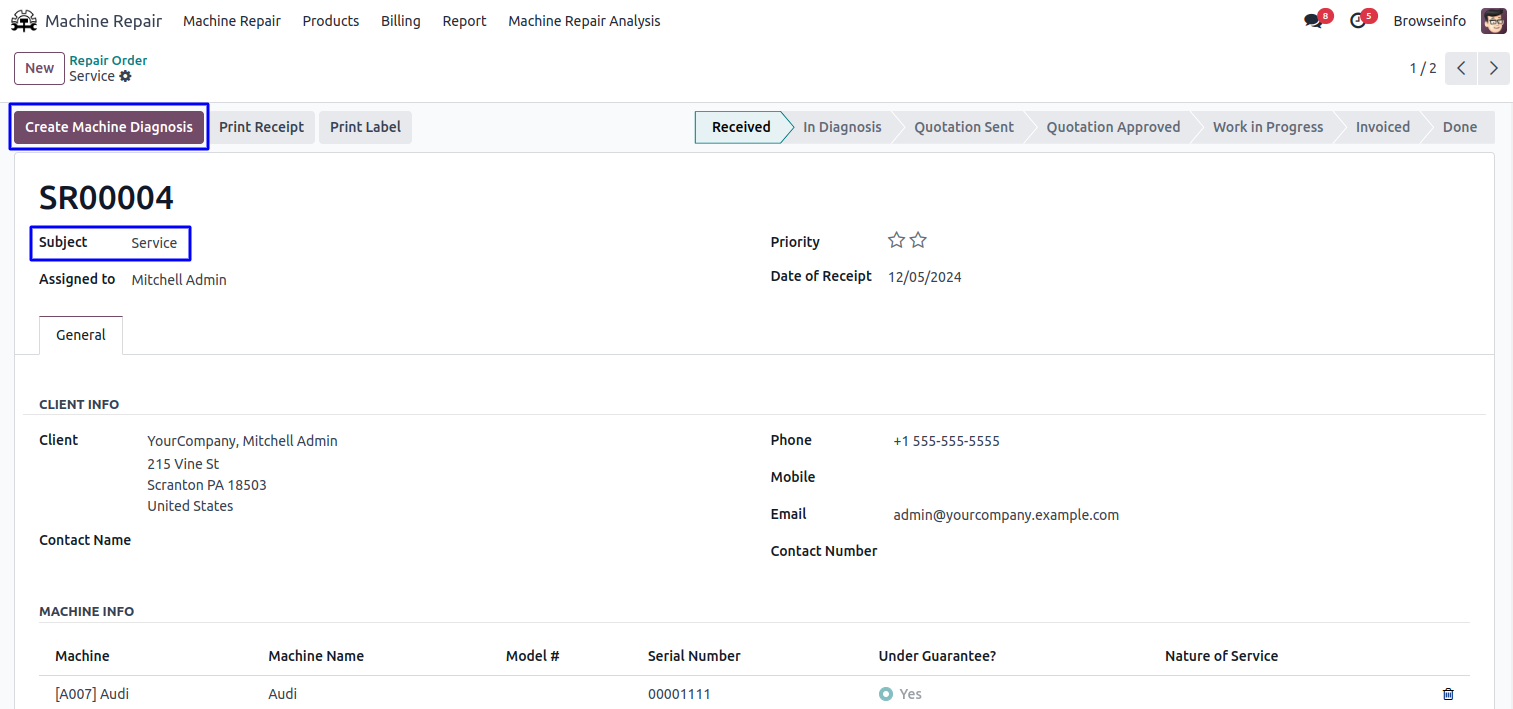This screenshot has height=709, width=1513.
Task: Open the chat messages icon
Action: pyautogui.click(x=1313, y=21)
